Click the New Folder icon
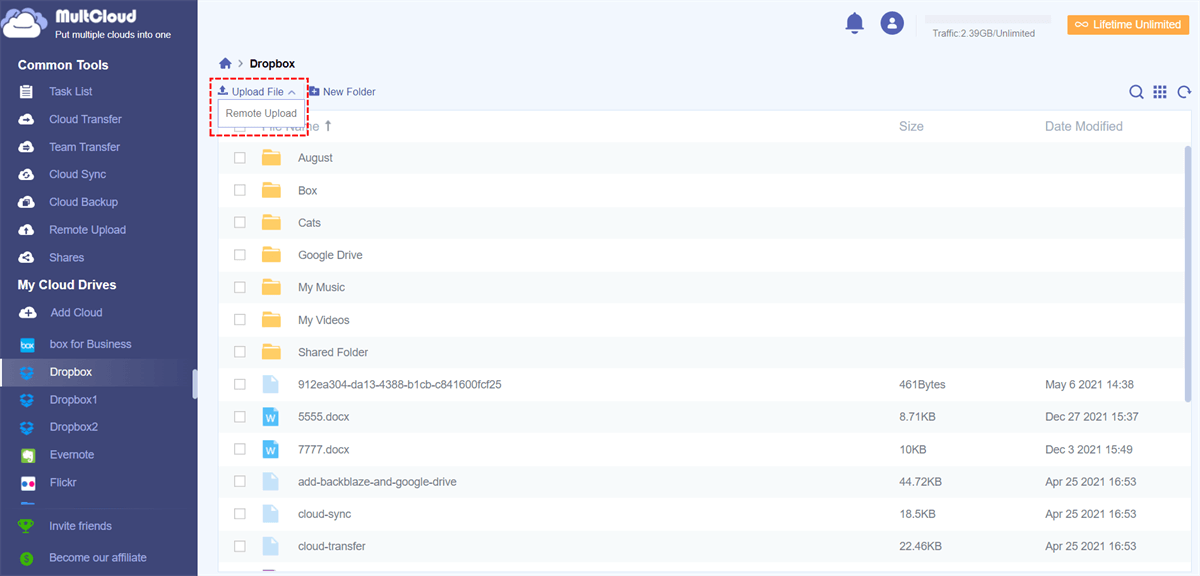 (x=313, y=91)
